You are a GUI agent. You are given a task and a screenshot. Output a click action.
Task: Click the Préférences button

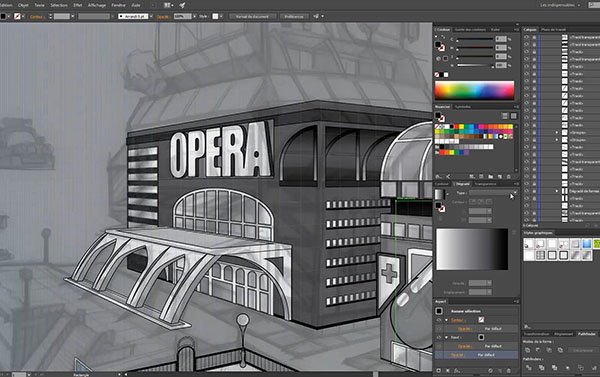point(294,16)
